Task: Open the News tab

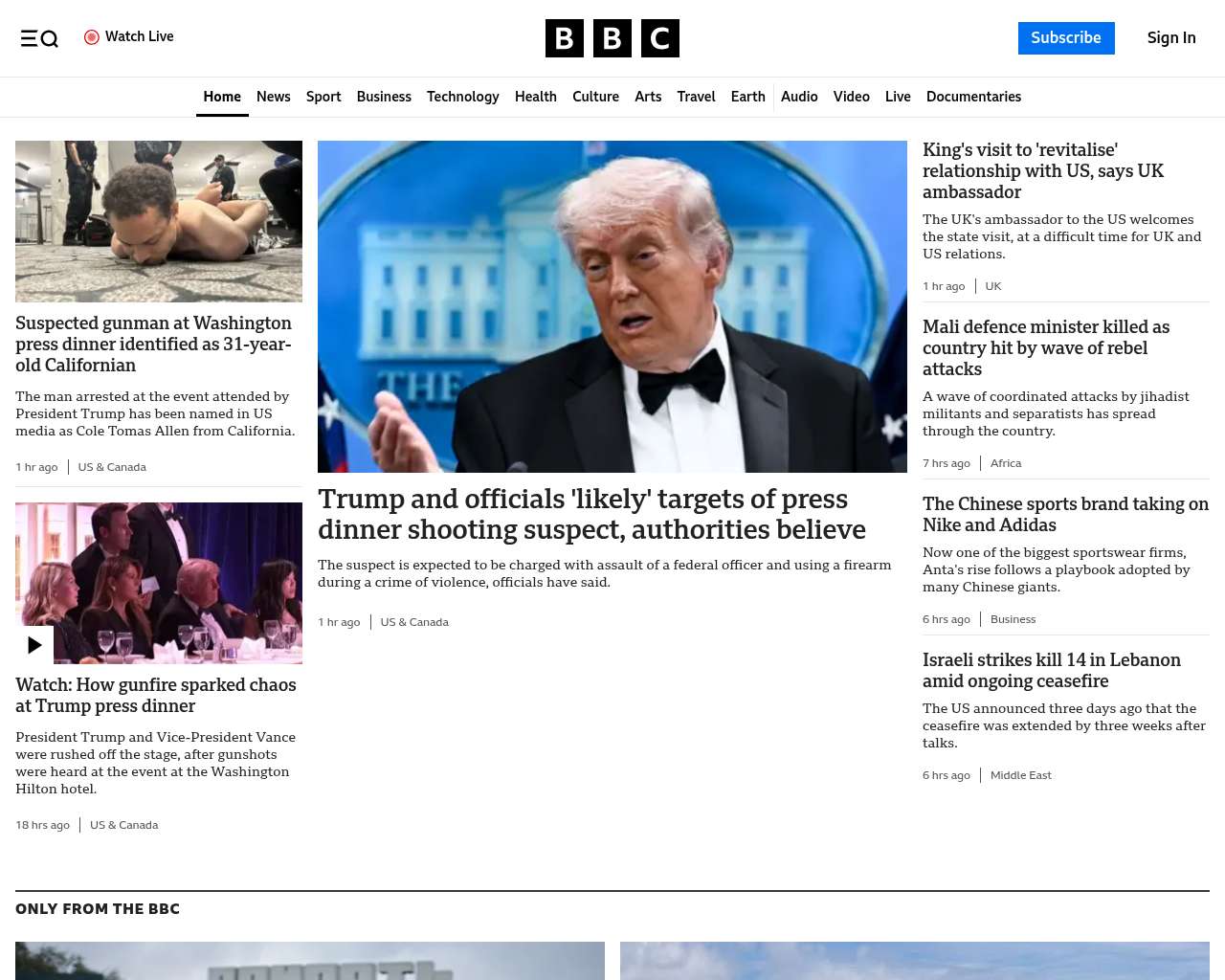Action: [273, 97]
